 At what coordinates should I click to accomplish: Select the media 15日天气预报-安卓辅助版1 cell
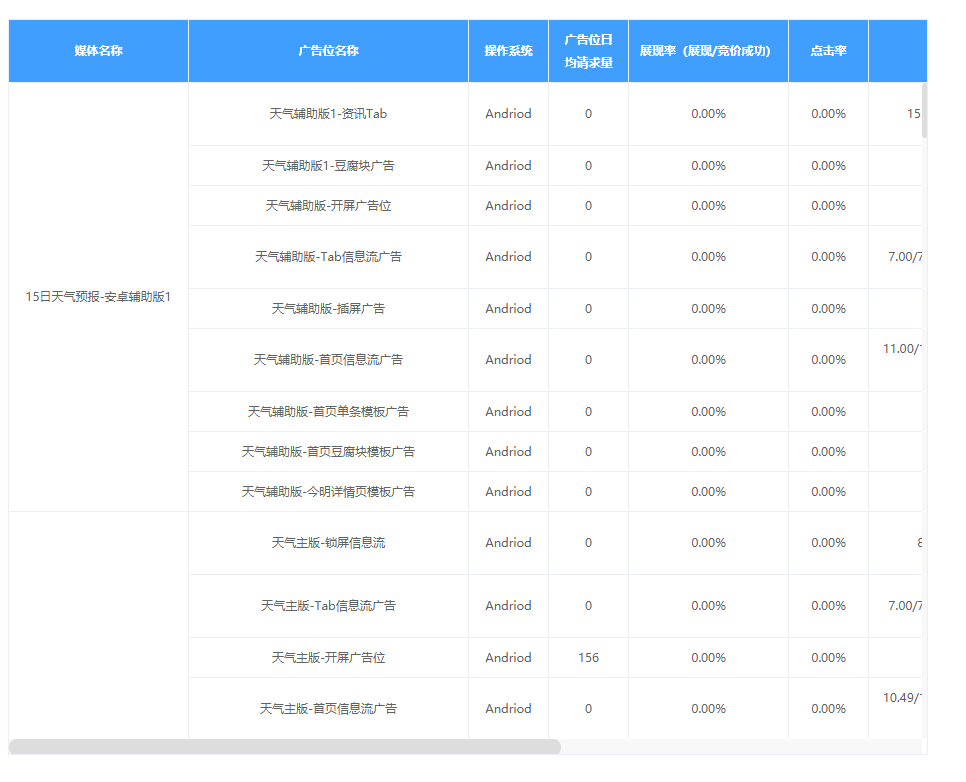click(97, 295)
